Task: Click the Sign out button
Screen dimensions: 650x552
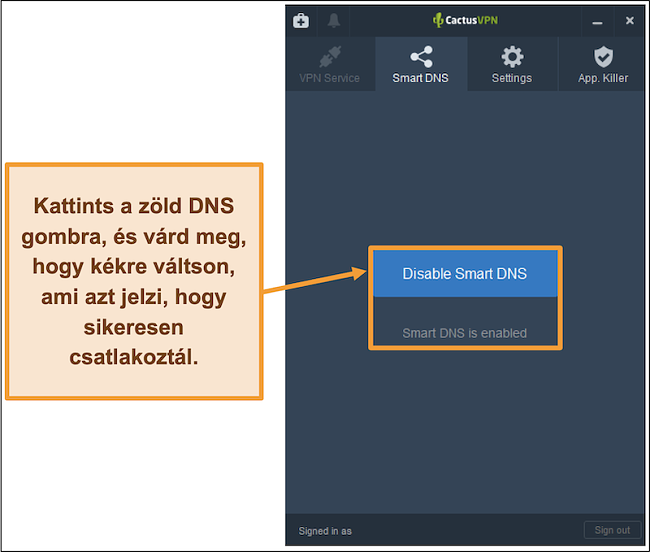Action: (x=612, y=530)
